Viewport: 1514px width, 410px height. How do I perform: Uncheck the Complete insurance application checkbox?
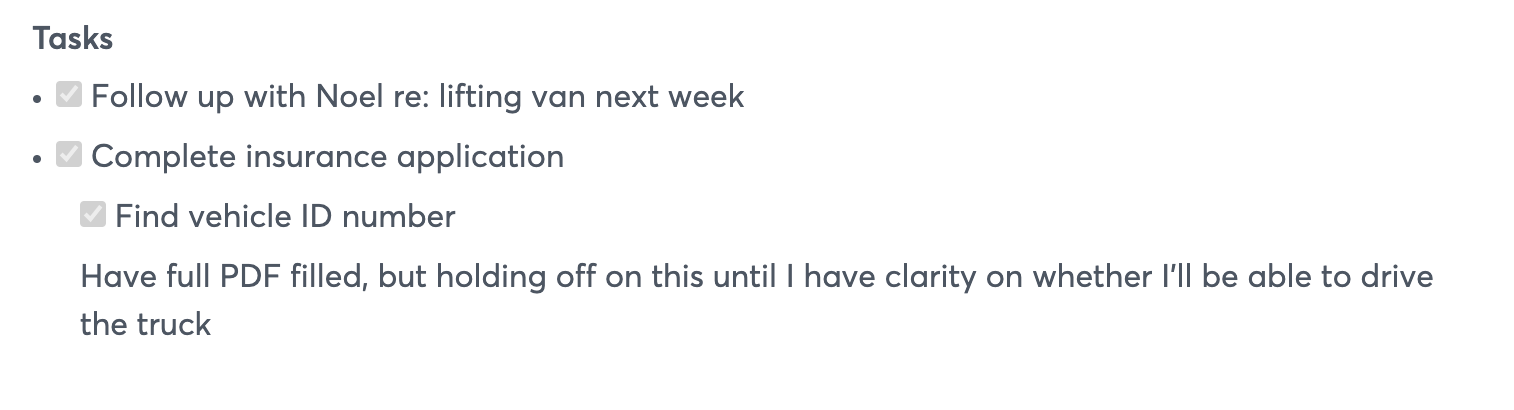[x=69, y=156]
